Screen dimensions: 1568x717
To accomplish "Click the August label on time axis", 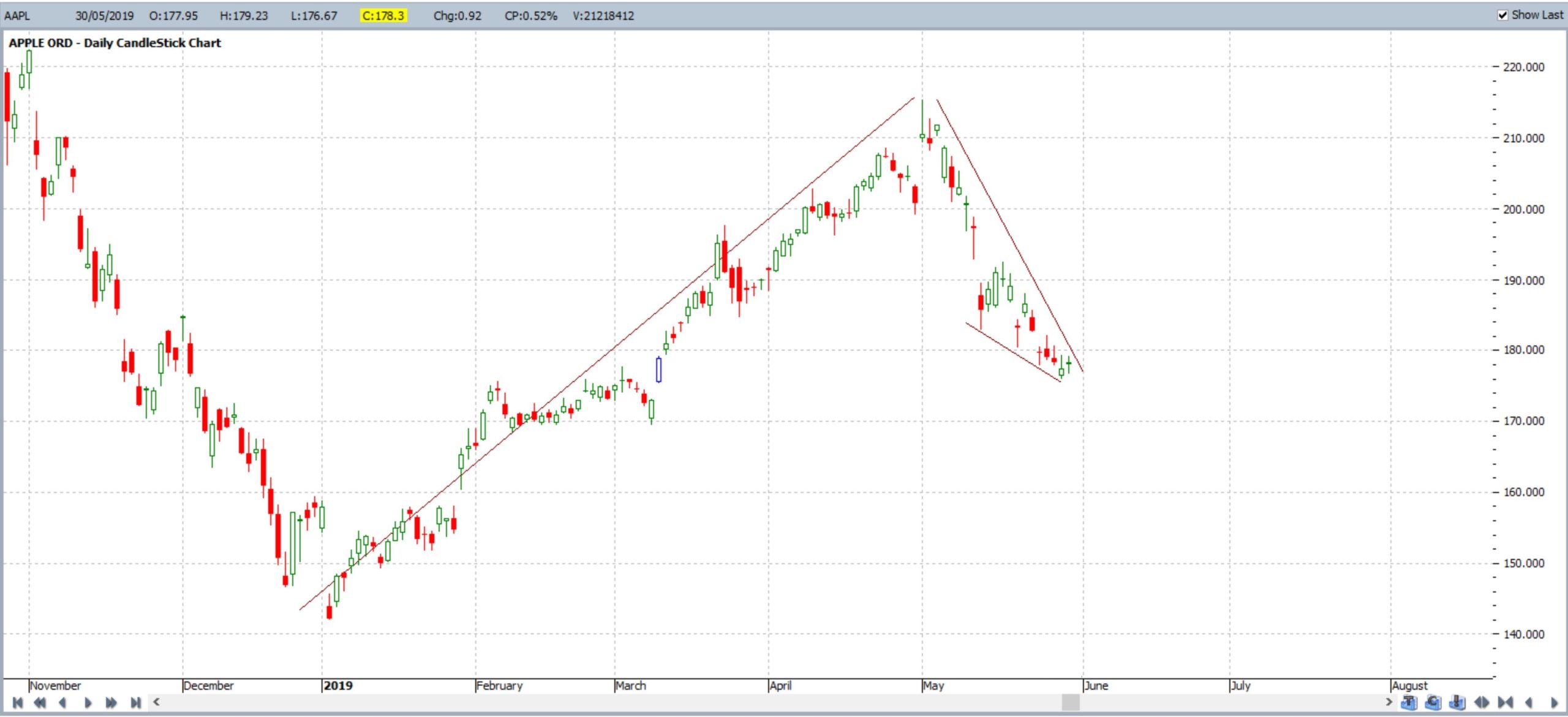I will tap(1409, 686).
